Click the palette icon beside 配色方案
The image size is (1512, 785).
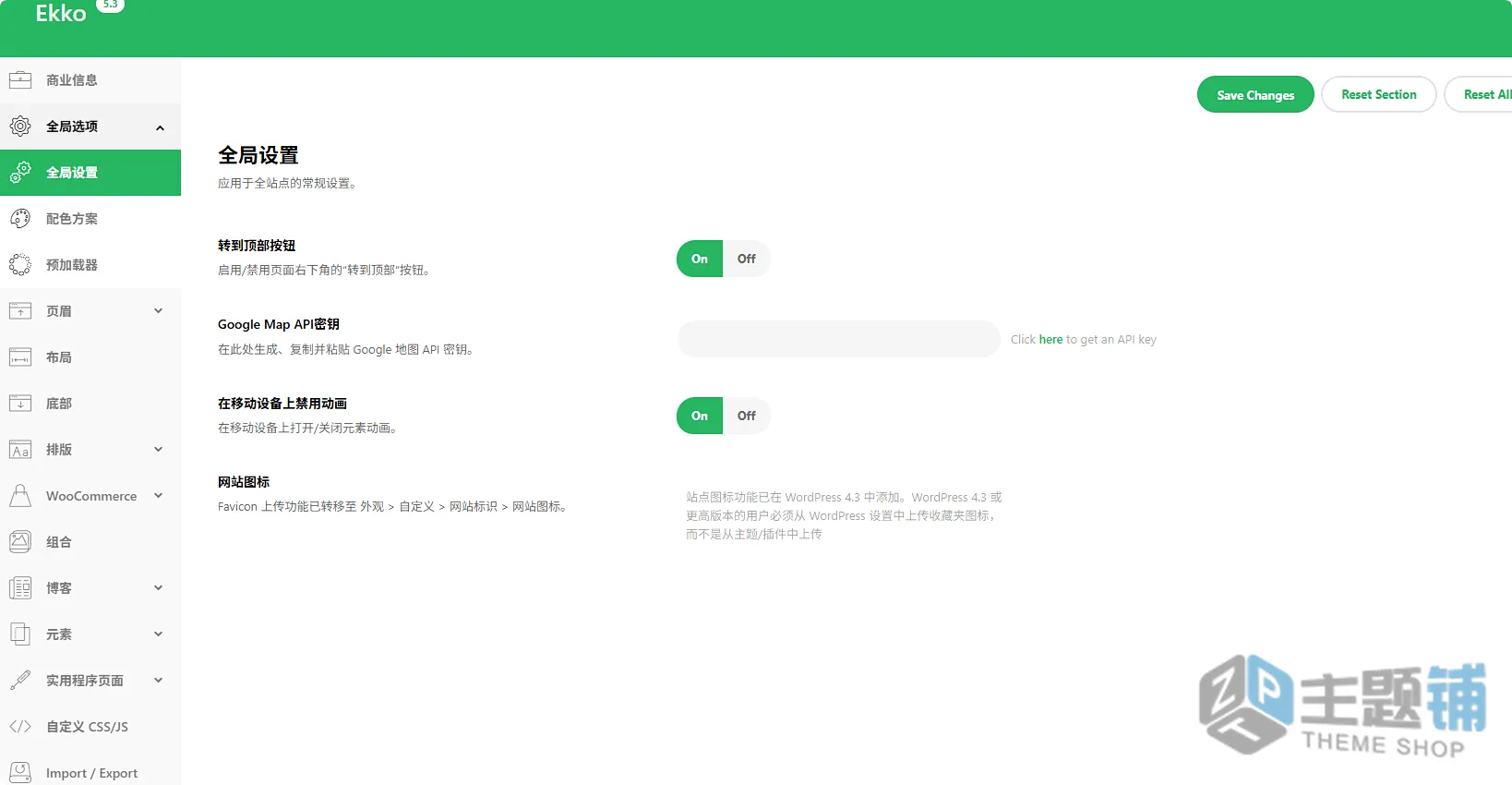pos(20,219)
